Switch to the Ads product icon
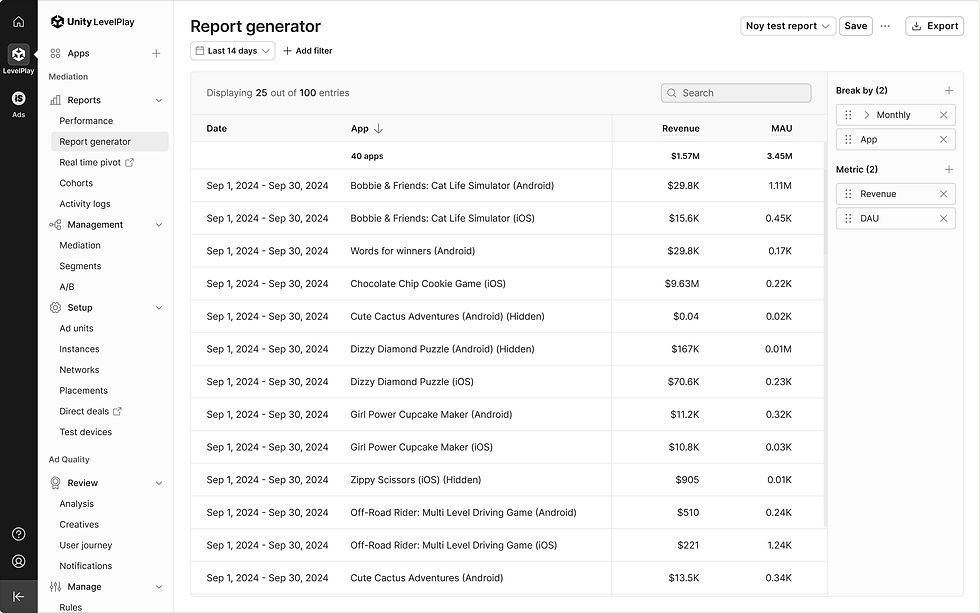980x613 pixels. tap(19, 98)
